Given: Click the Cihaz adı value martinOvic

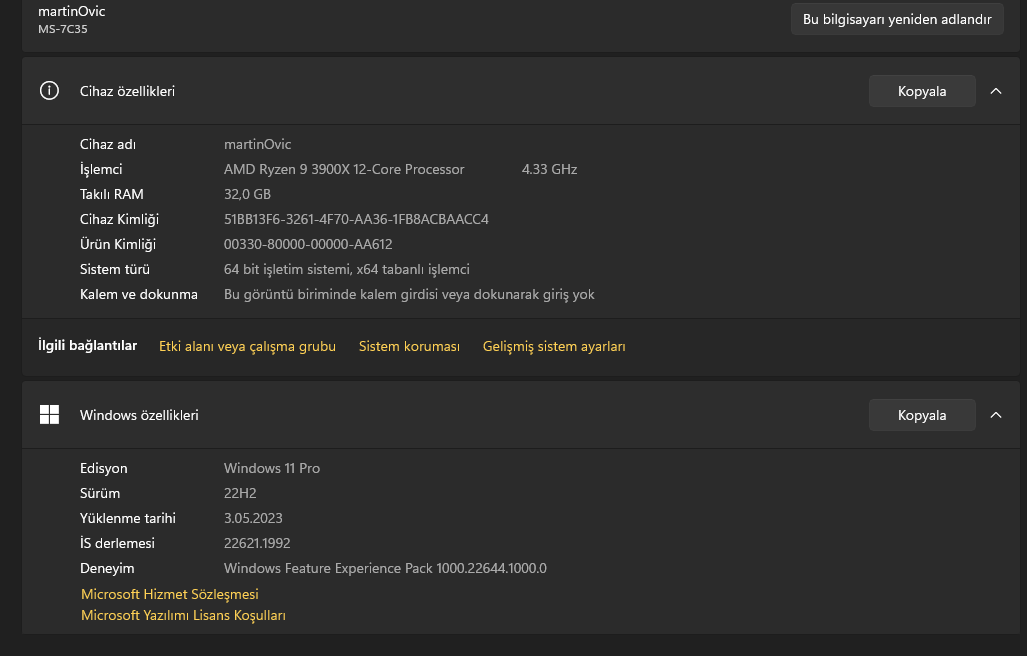Looking at the screenshot, I should pyautogui.click(x=257, y=144).
